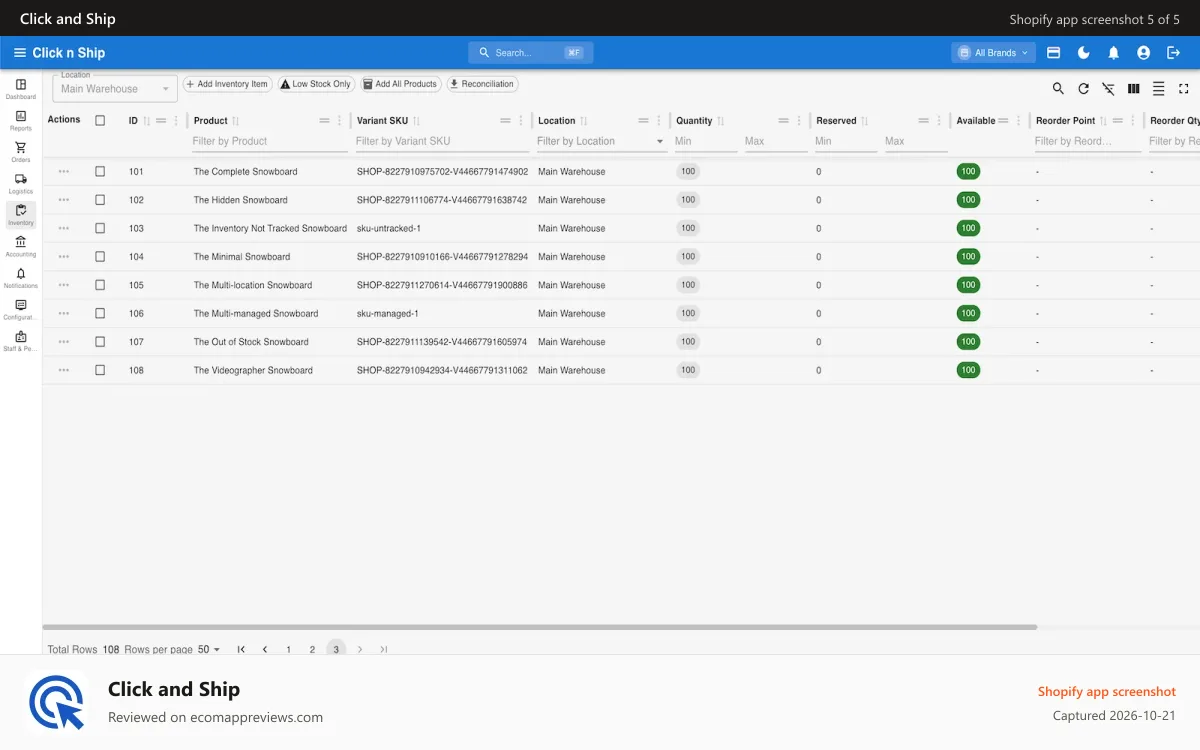This screenshot has width=1200, height=750.
Task: Click the horizontal table scrollbar
Action: pos(540,627)
